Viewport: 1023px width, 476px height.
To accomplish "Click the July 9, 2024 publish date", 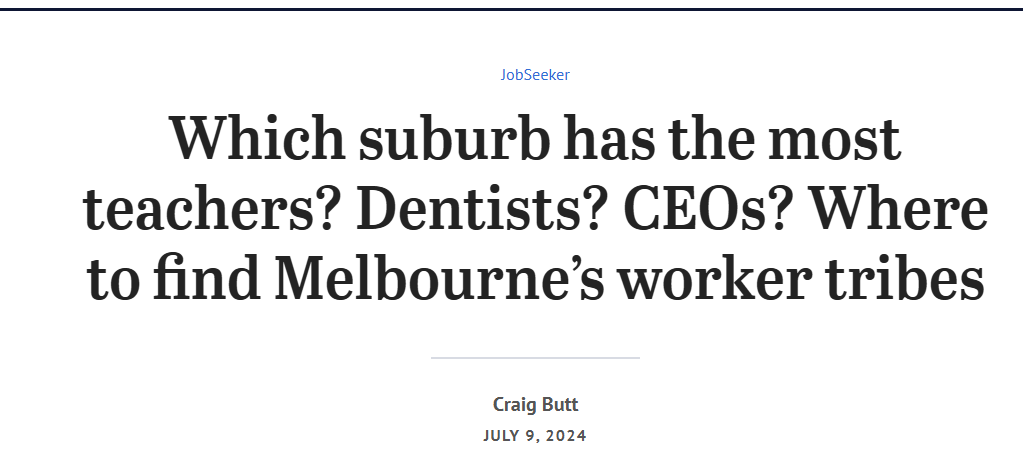I will pyautogui.click(x=535, y=436).
